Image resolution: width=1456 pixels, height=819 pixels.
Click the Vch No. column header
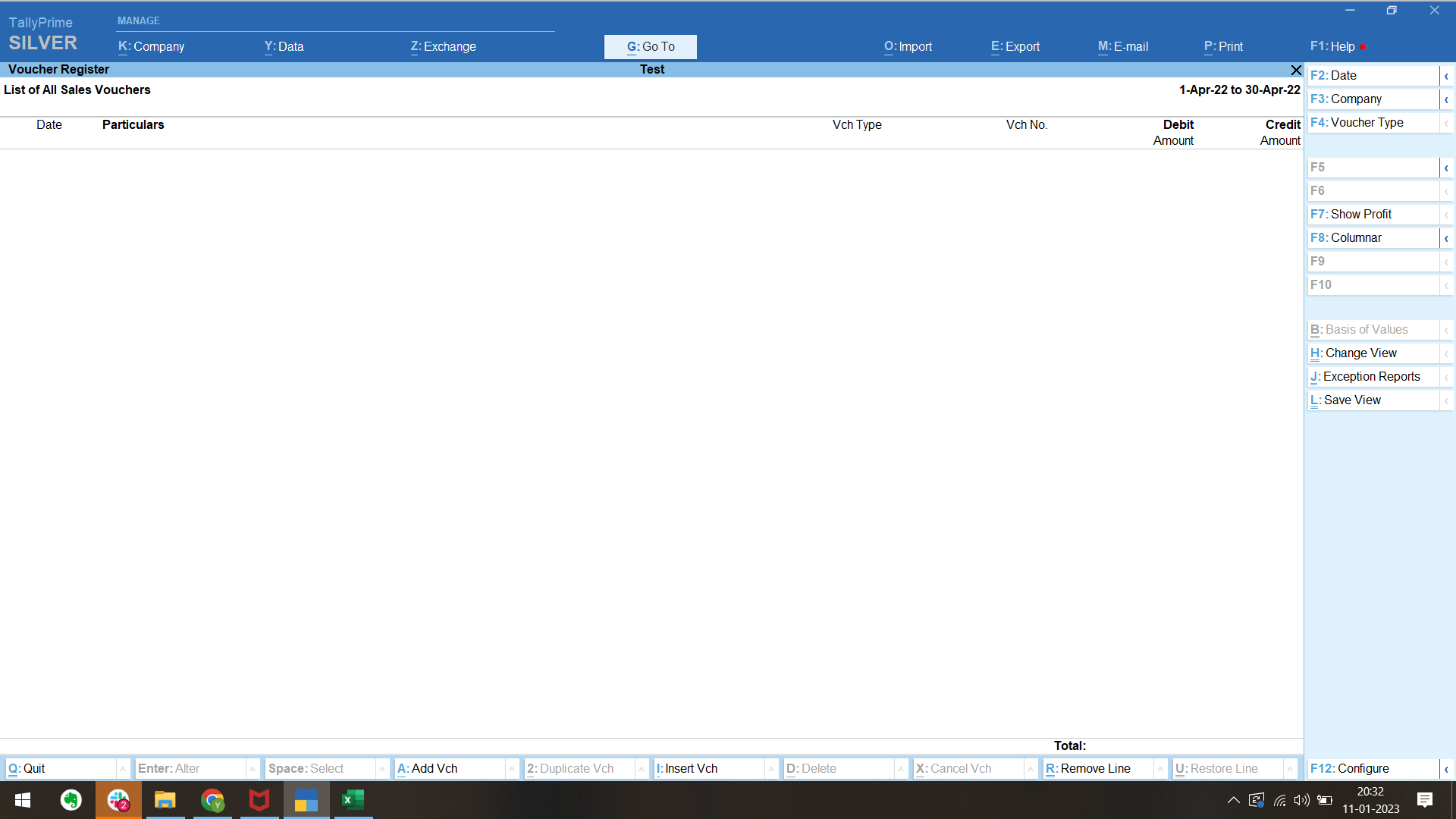point(1027,125)
